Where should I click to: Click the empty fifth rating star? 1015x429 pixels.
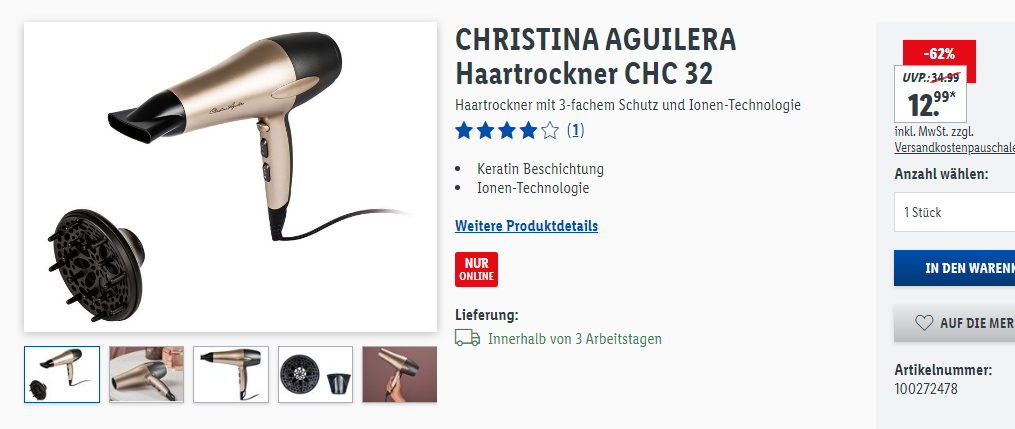coord(550,131)
